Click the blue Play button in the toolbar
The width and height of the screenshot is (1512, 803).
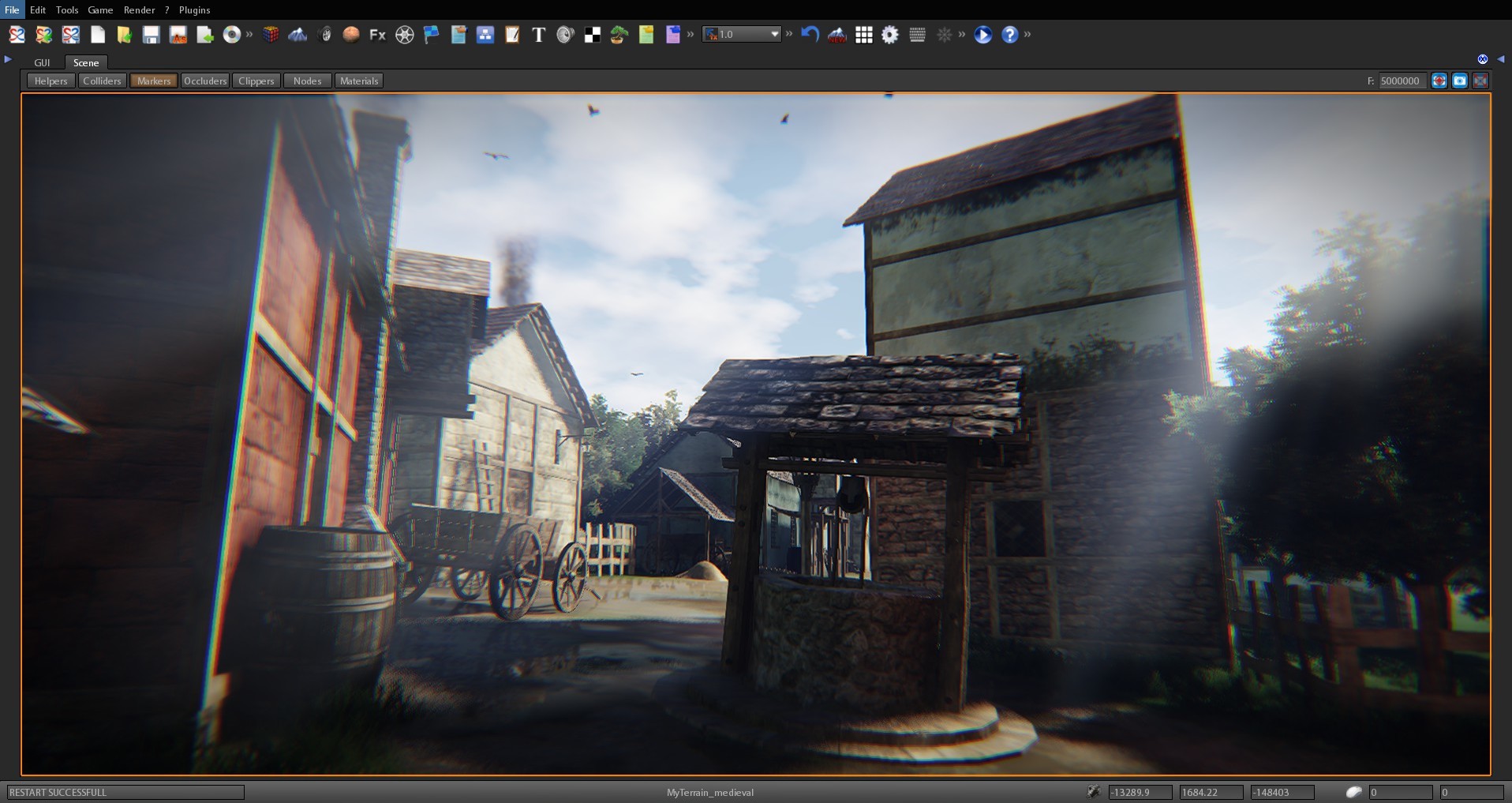click(x=982, y=35)
